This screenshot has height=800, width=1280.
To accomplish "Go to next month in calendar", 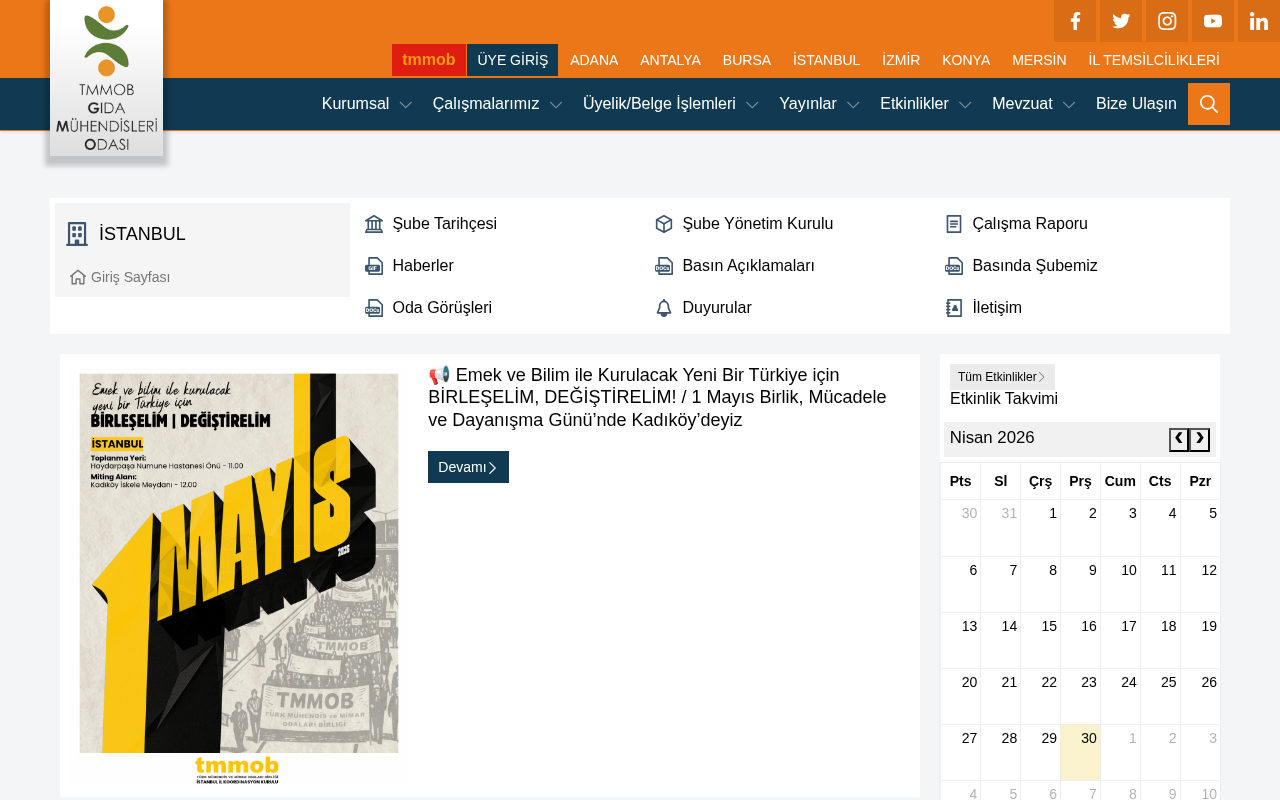I will [1200, 440].
